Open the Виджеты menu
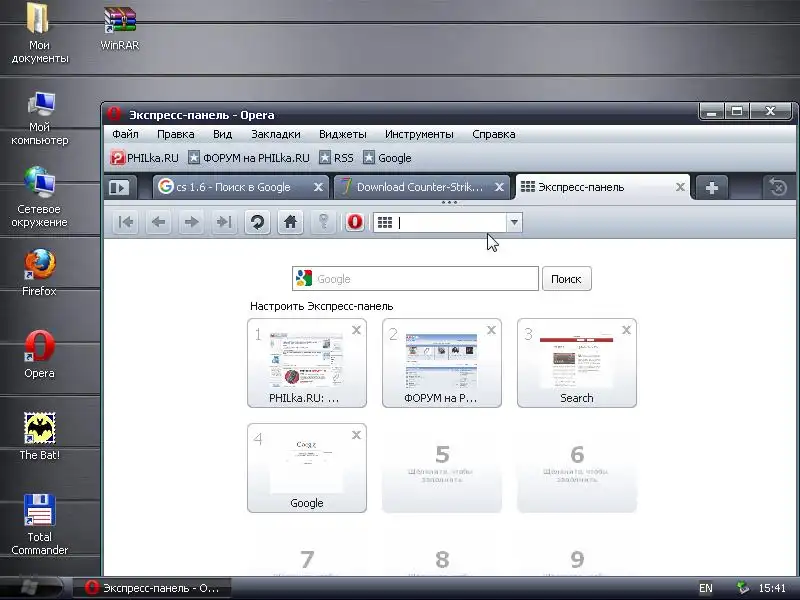 [x=342, y=134]
